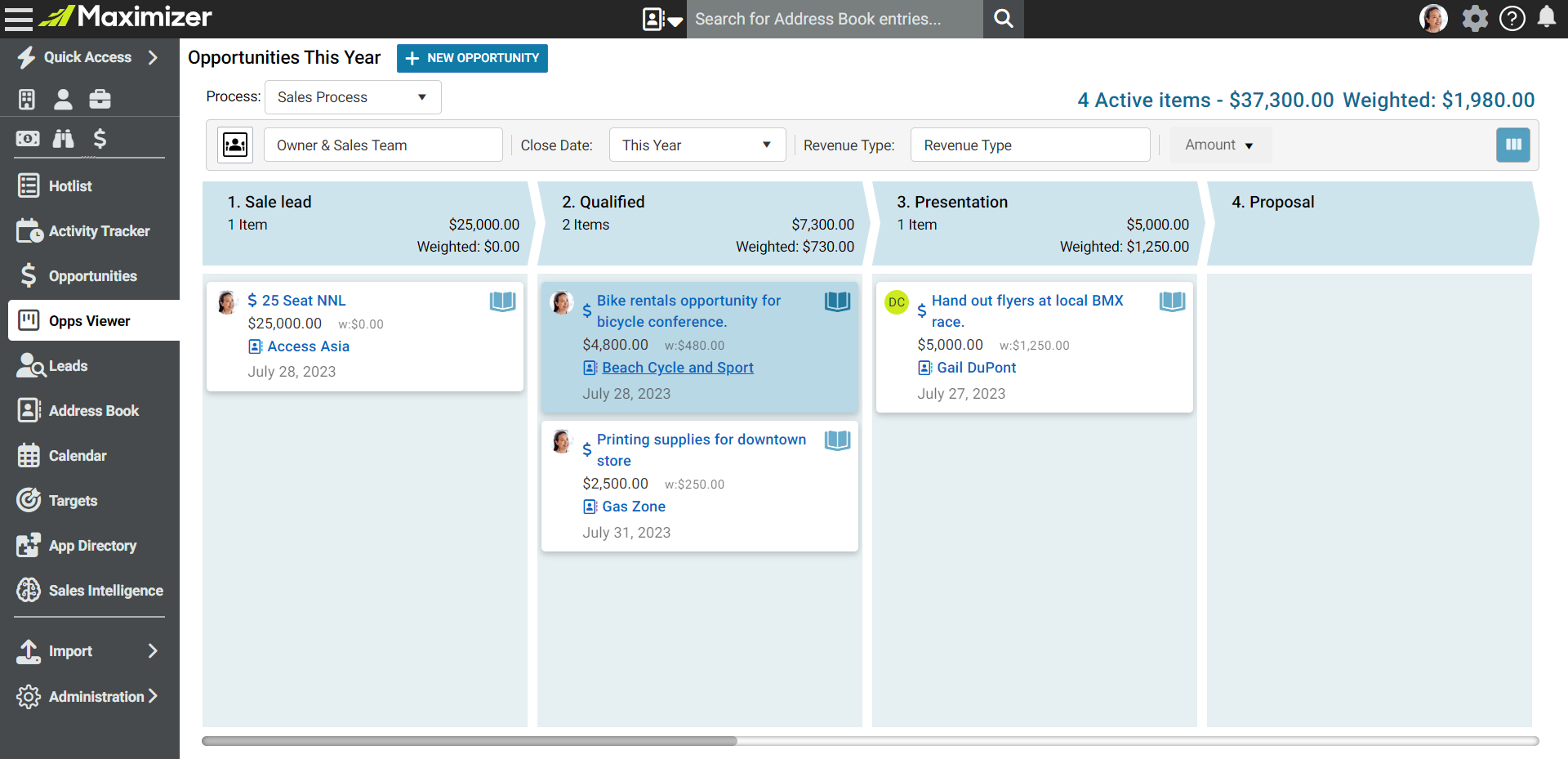Click the book icon on Bike rentals card
Image resolution: width=1568 pixels, height=759 pixels.
point(837,301)
